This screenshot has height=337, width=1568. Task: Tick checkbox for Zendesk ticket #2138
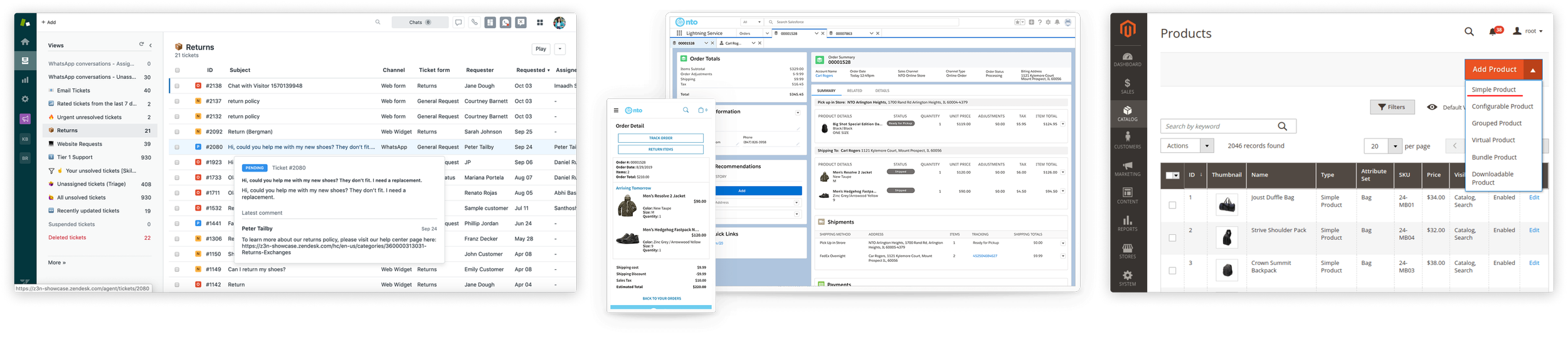point(177,86)
